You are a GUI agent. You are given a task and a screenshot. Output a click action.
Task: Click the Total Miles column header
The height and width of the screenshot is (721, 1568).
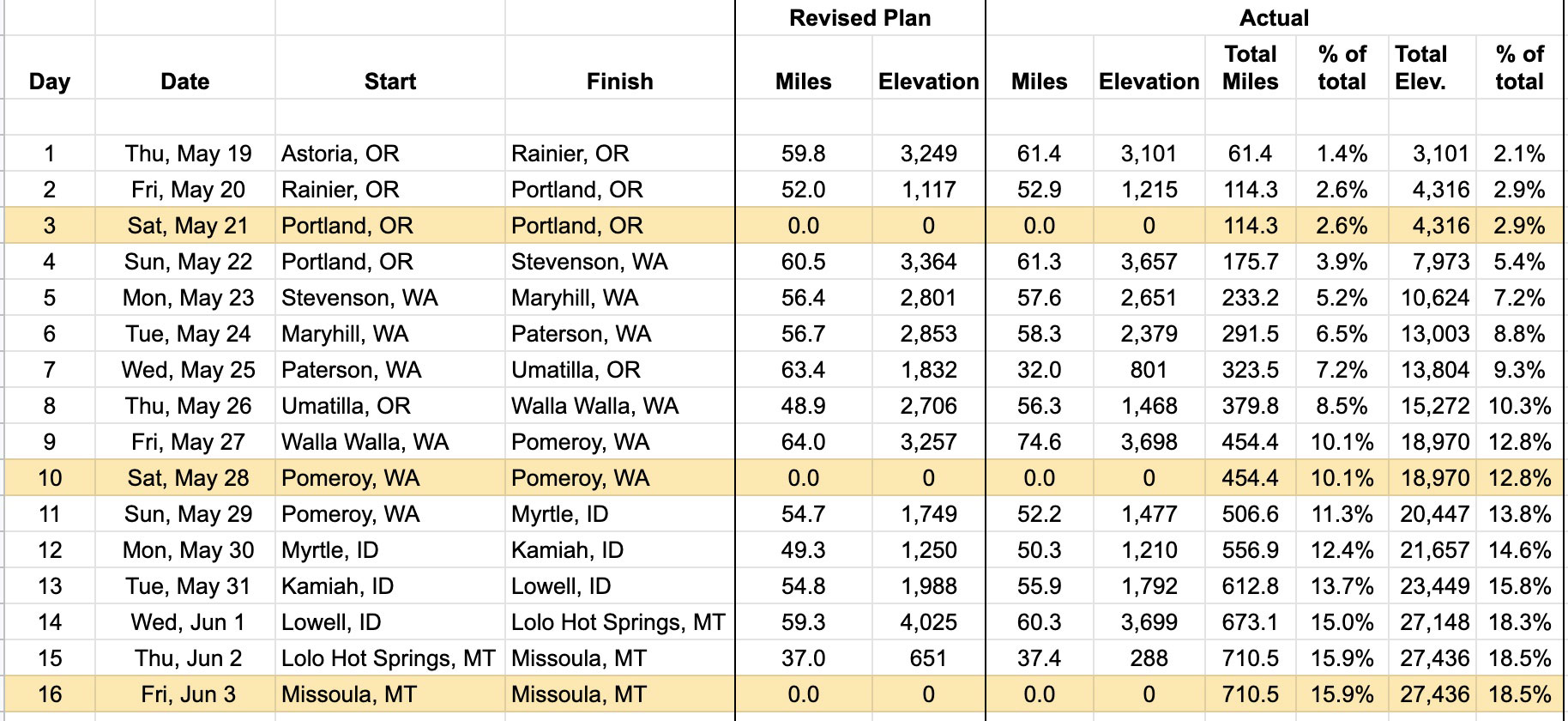pos(1250,68)
